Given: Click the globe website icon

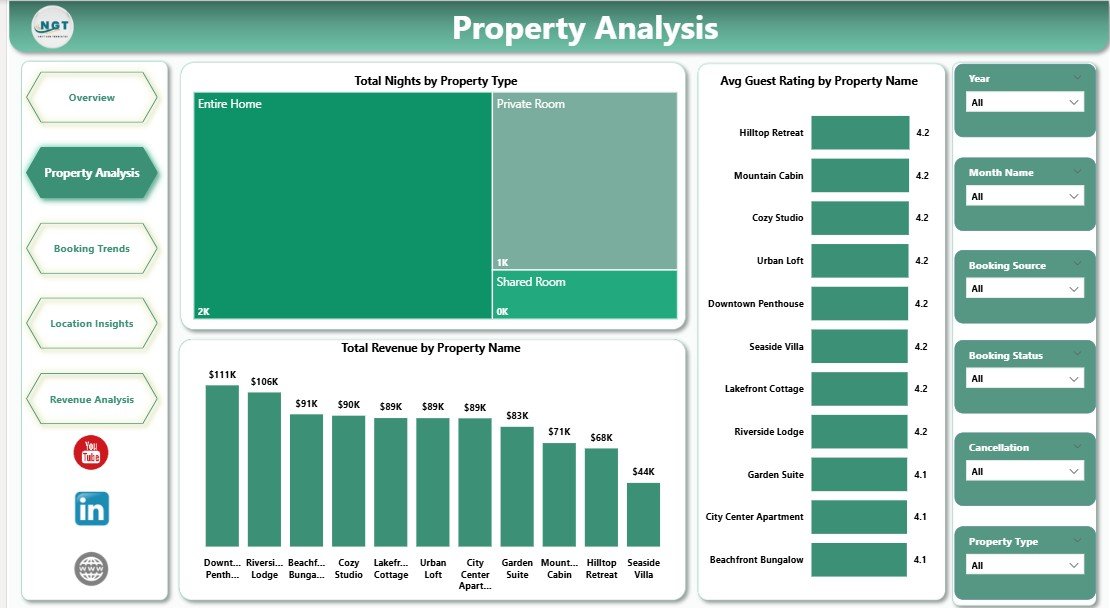Looking at the screenshot, I should pos(91,569).
